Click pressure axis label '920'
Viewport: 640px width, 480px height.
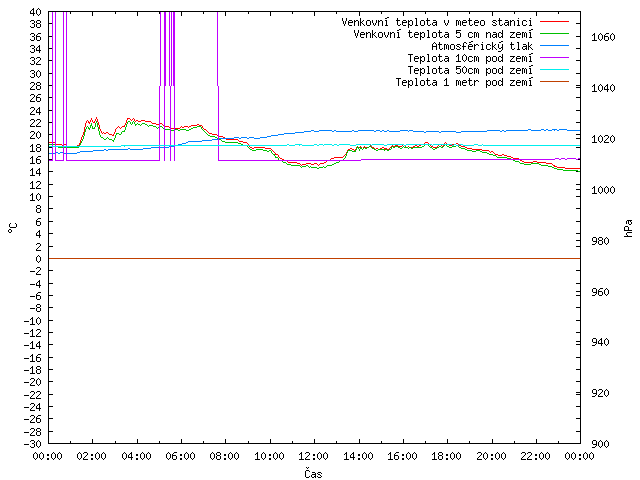[600, 393]
